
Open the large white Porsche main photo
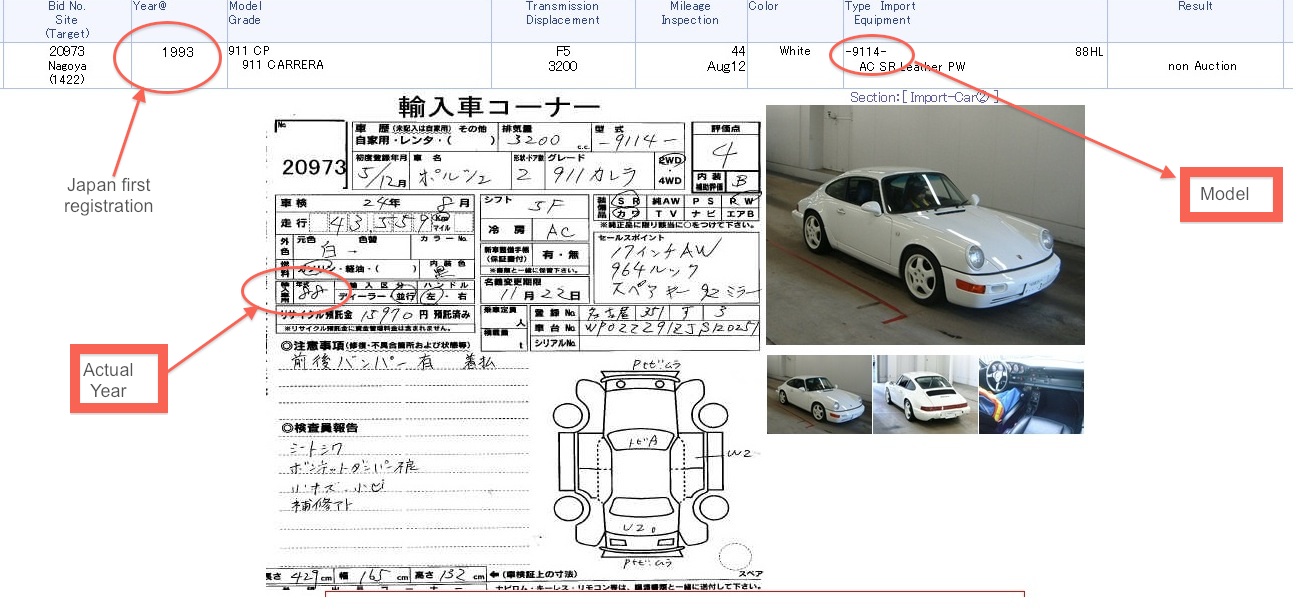coord(924,224)
